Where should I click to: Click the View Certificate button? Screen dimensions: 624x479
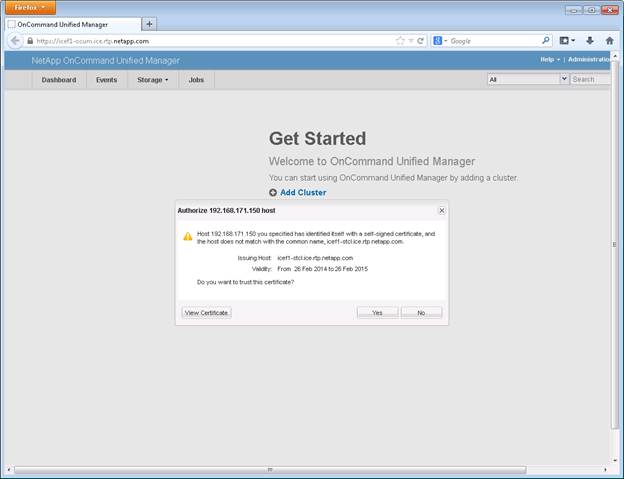tap(206, 313)
